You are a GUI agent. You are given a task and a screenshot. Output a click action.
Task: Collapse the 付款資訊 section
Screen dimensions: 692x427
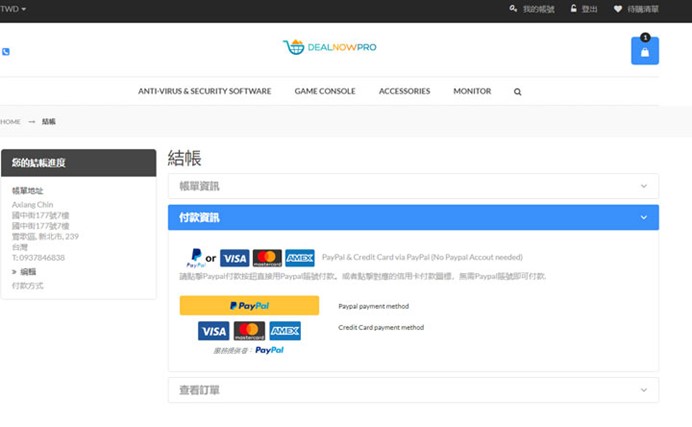tap(412, 217)
